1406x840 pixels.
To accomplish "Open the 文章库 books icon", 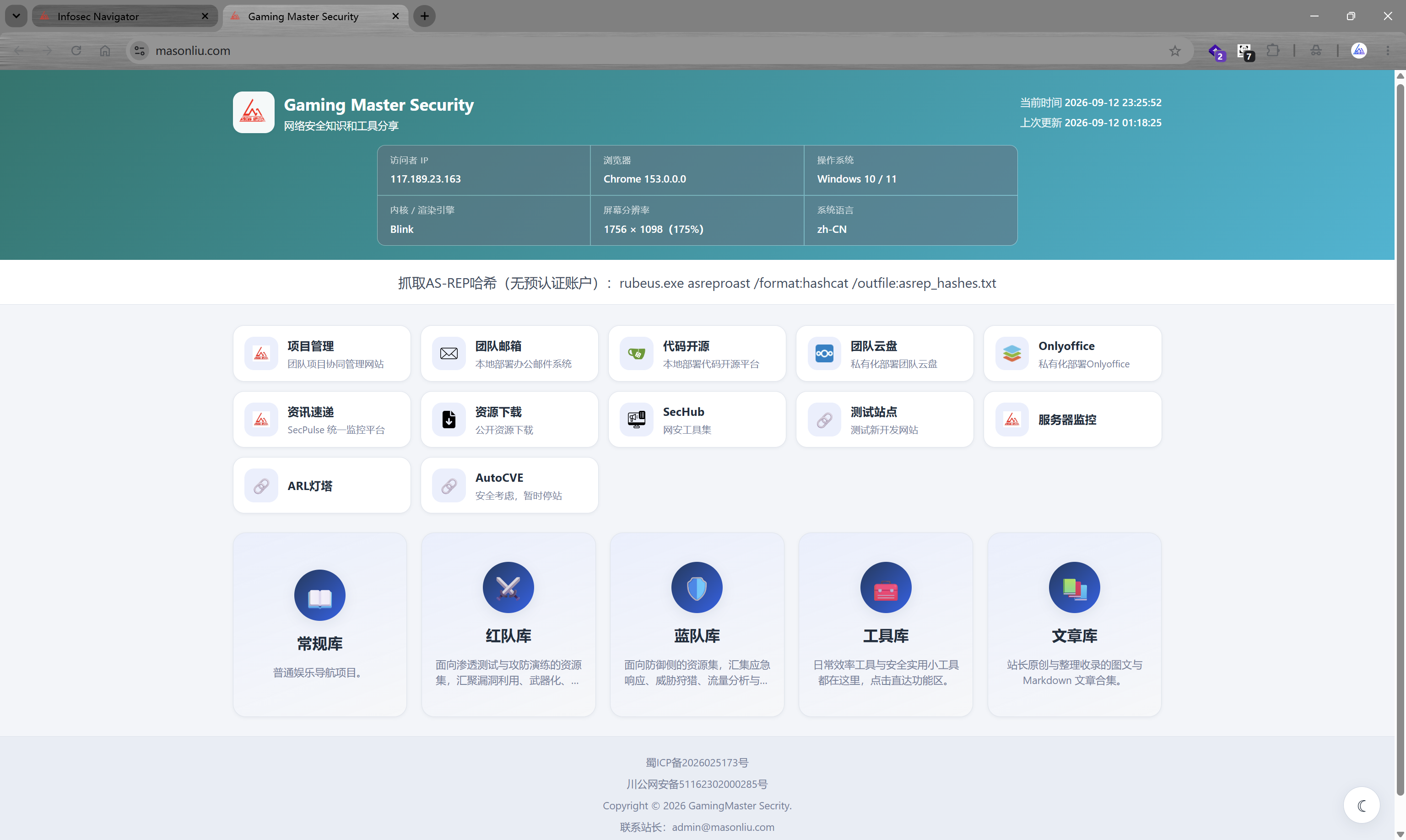I will (x=1074, y=587).
